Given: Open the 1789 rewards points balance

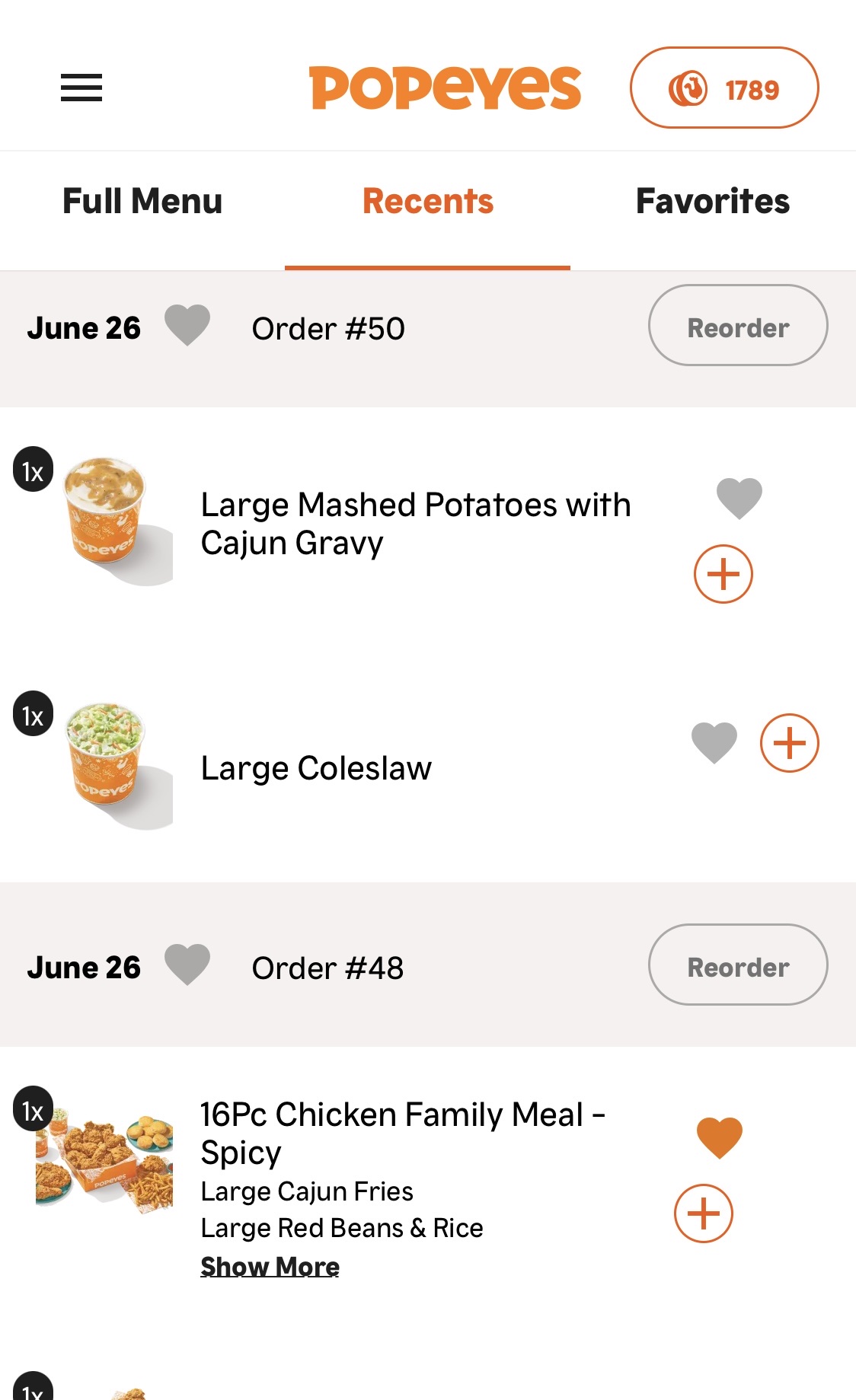Looking at the screenshot, I should point(723,88).
